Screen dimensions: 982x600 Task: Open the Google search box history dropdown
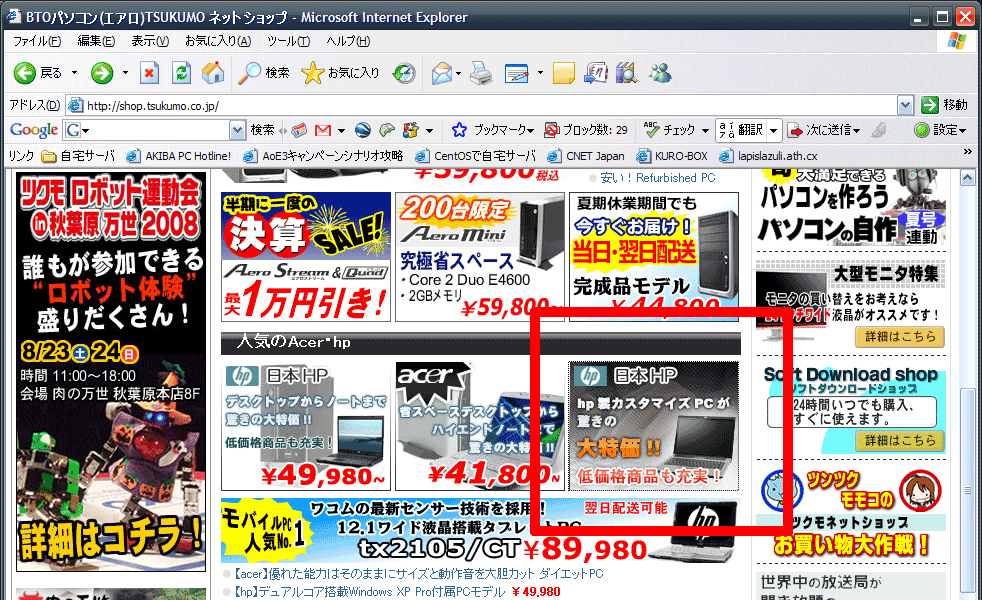point(237,130)
